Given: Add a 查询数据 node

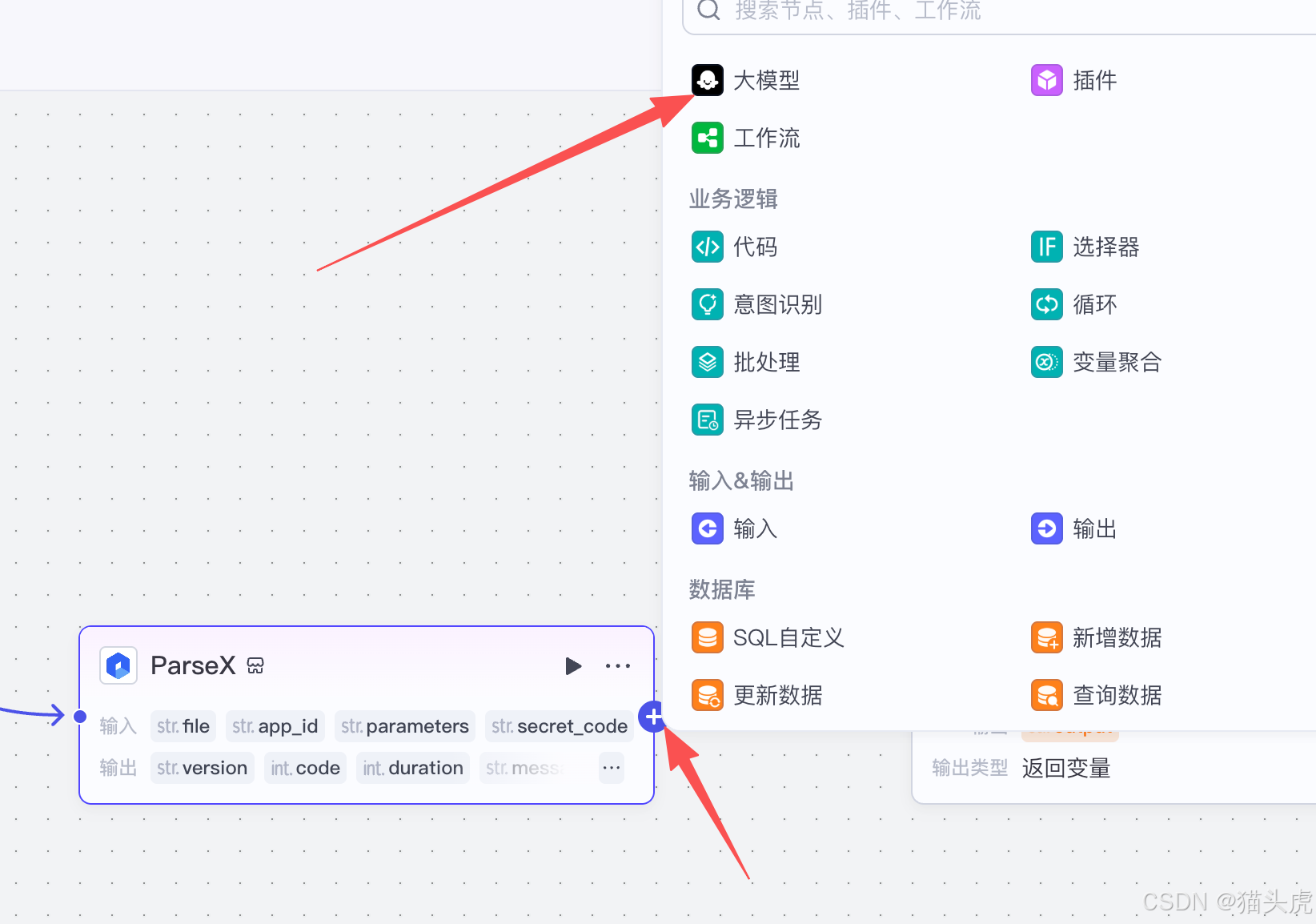Looking at the screenshot, I should click(x=1095, y=695).
